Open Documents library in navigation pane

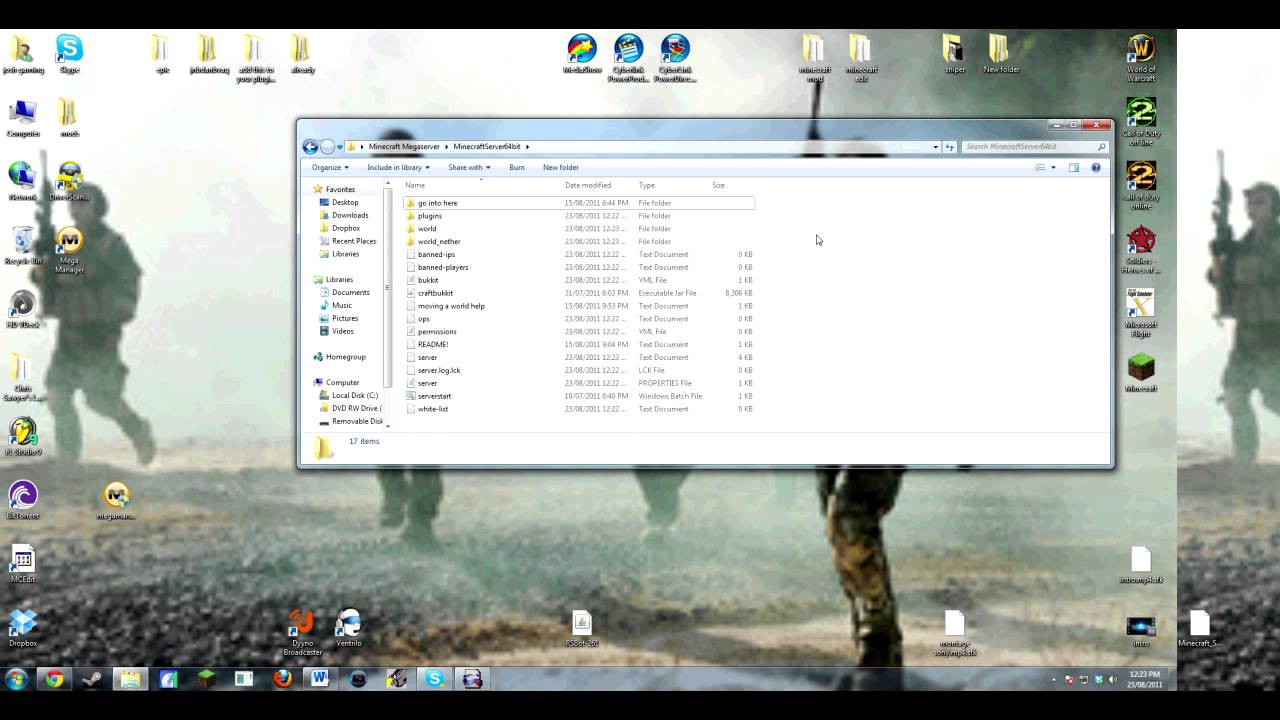tap(350, 292)
